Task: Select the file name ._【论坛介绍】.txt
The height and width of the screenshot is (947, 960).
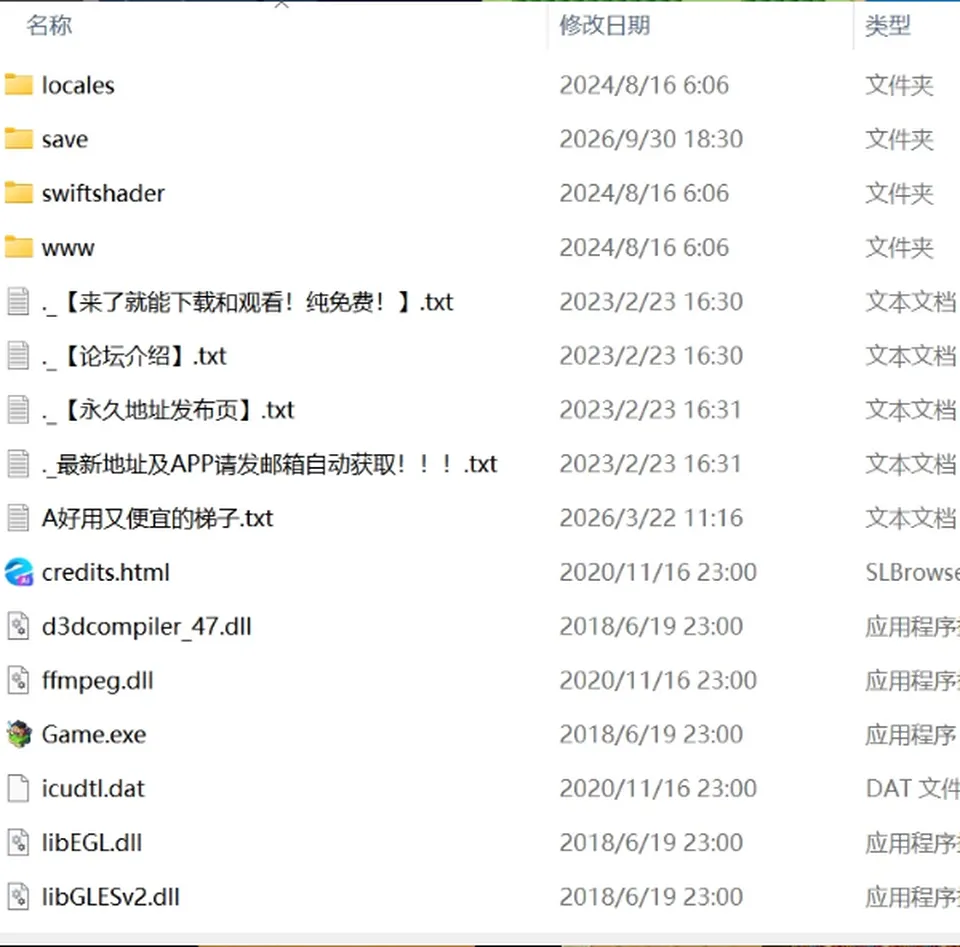Action: 135,356
